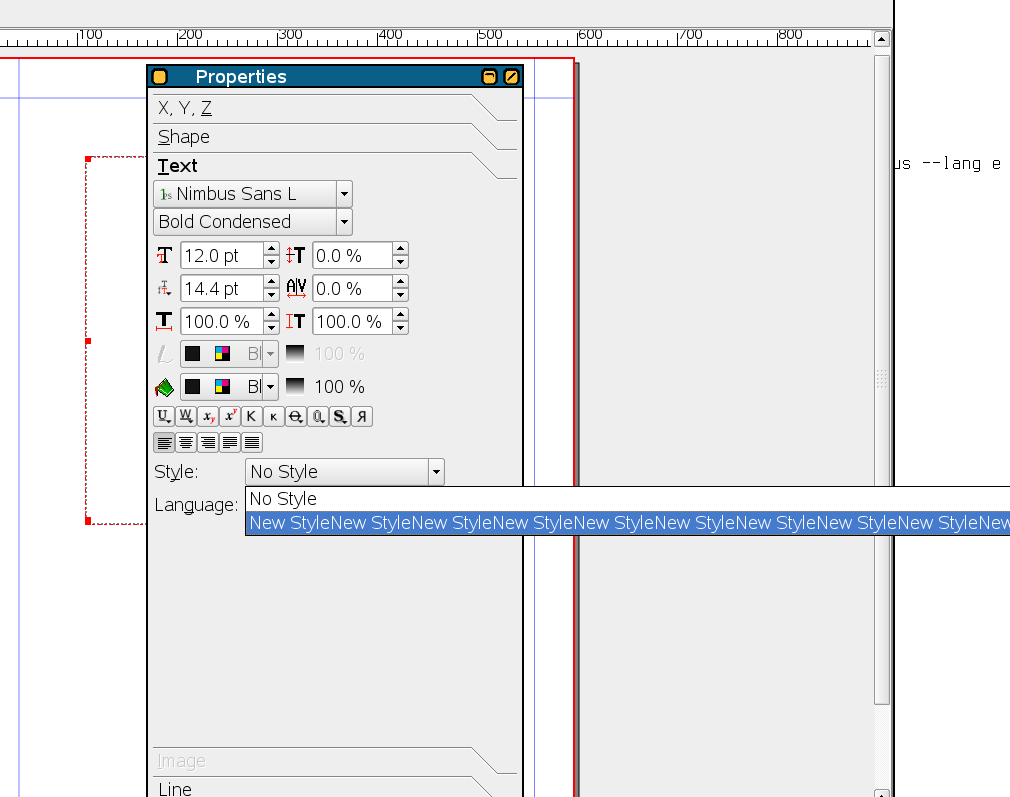Open text fill color dropdown

(270, 387)
